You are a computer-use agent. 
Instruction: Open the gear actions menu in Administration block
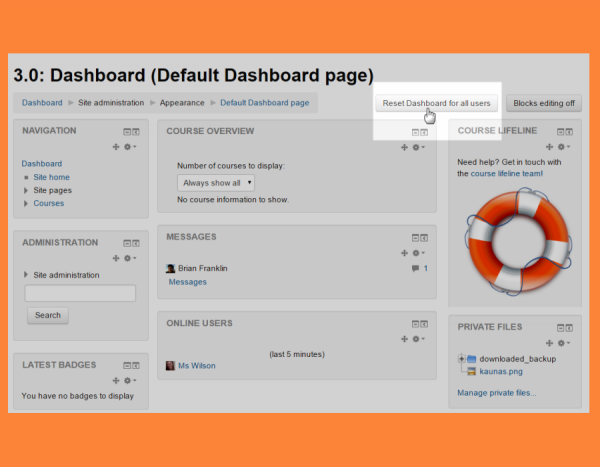click(128, 258)
